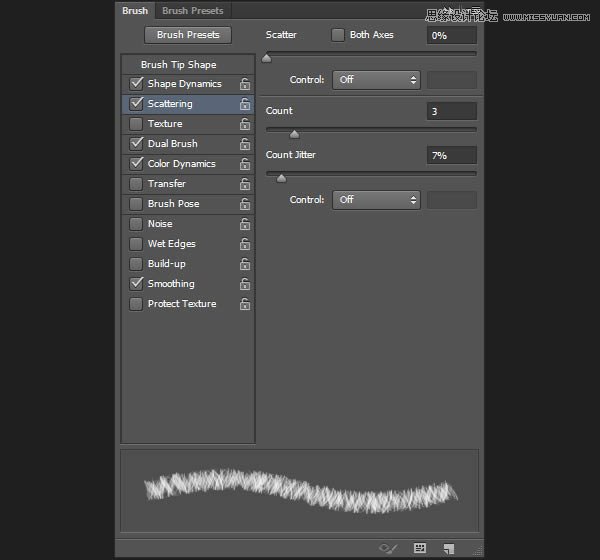
Task: Open the Dual Brush settings row
Action: click(188, 144)
